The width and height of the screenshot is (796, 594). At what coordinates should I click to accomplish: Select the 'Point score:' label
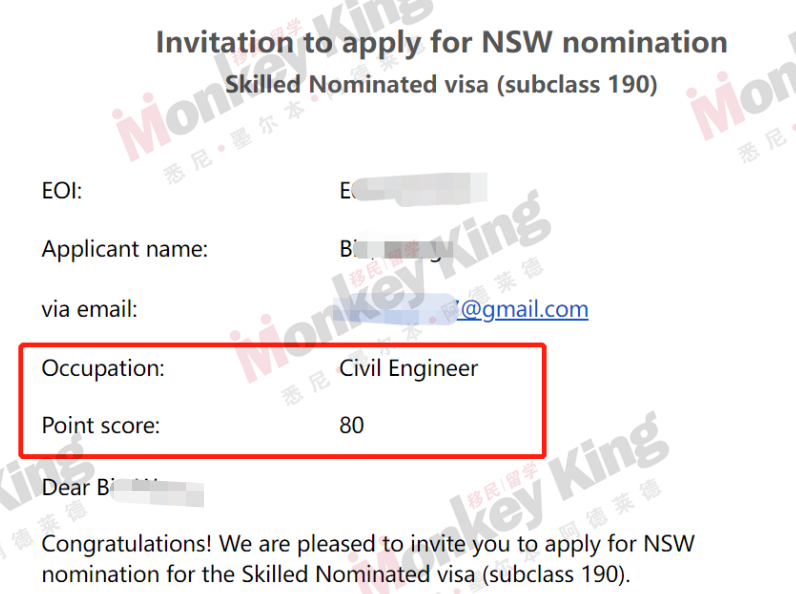coord(101,425)
